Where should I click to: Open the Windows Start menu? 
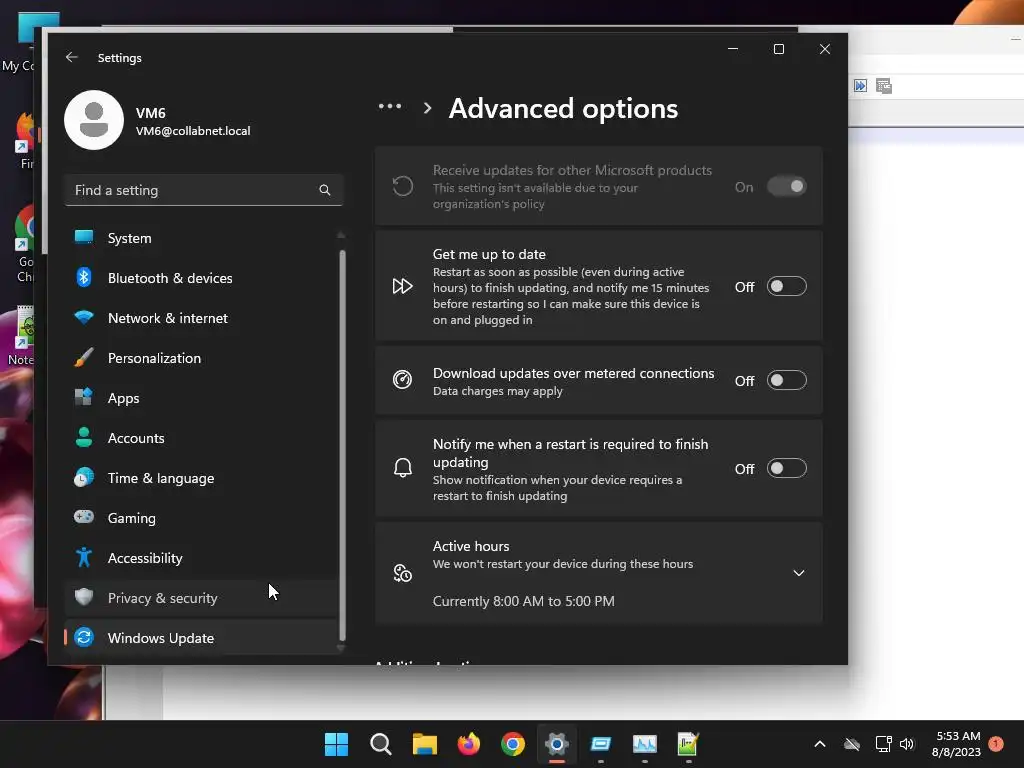point(336,744)
